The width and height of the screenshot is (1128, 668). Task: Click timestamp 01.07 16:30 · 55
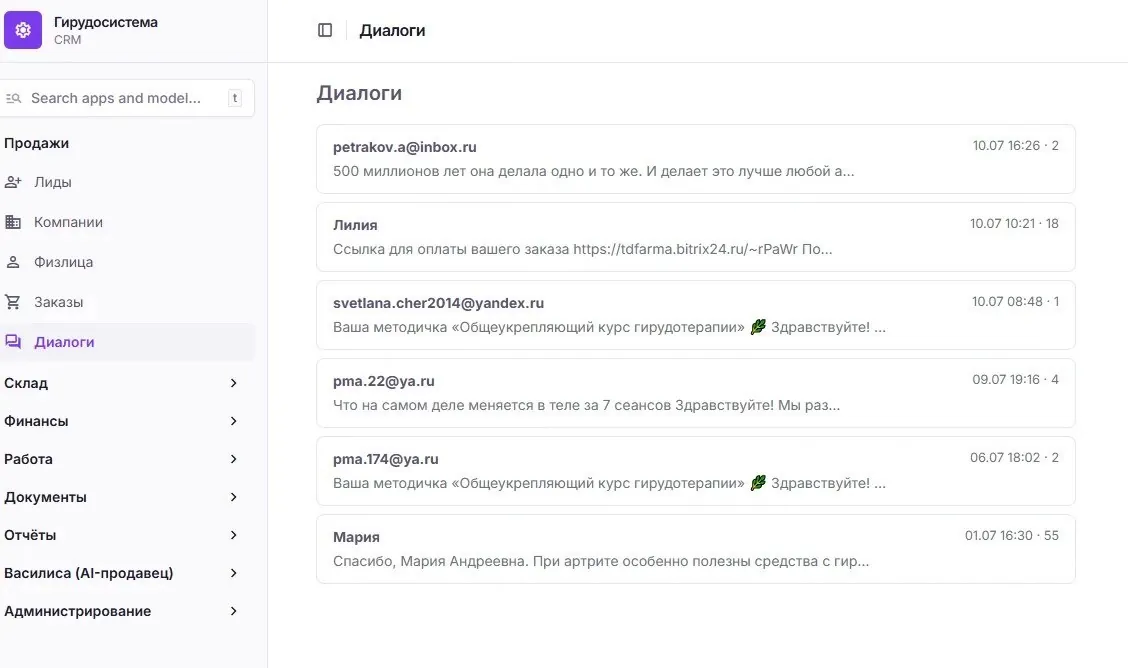(x=1012, y=536)
